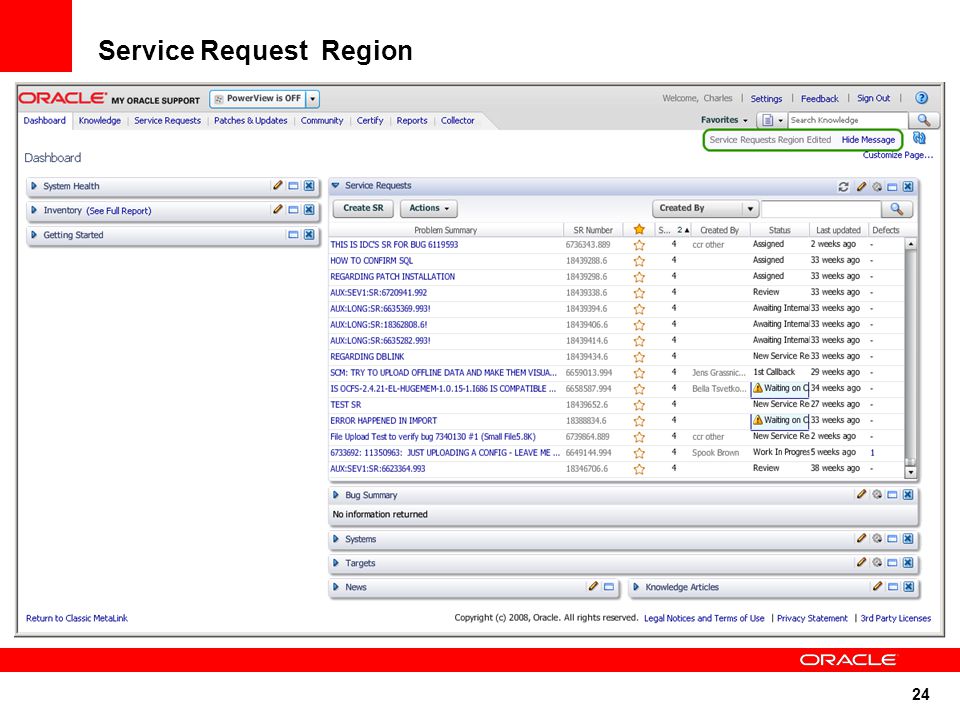Open the Bug Summary settings gear
The image size is (960, 720).
[877, 495]
